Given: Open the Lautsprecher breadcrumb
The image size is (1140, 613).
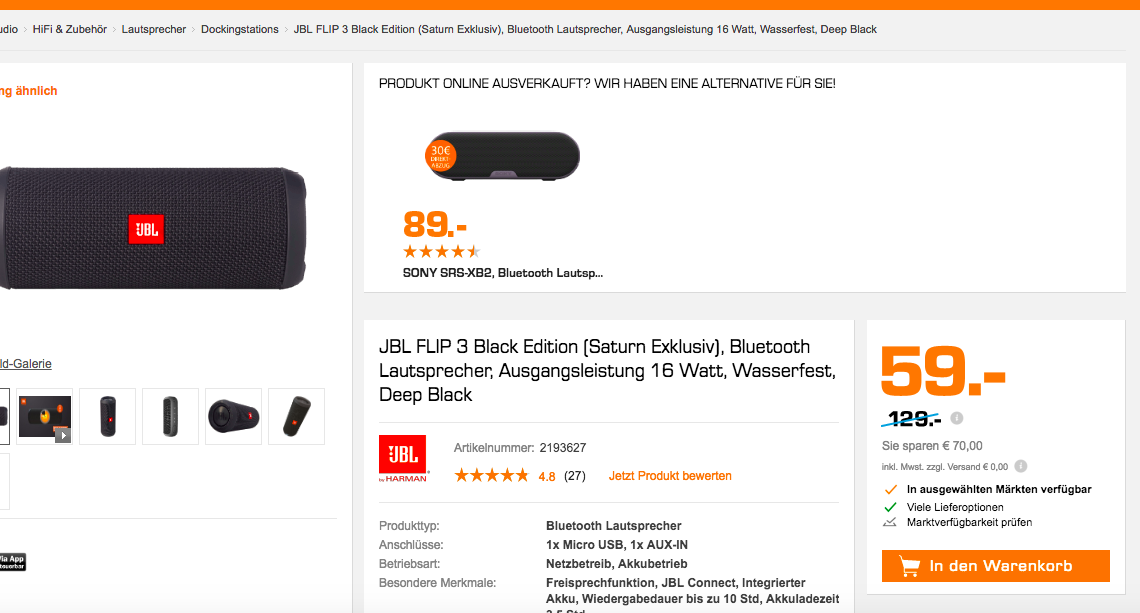Looking at the screenshot, I should tap(153, 29).
